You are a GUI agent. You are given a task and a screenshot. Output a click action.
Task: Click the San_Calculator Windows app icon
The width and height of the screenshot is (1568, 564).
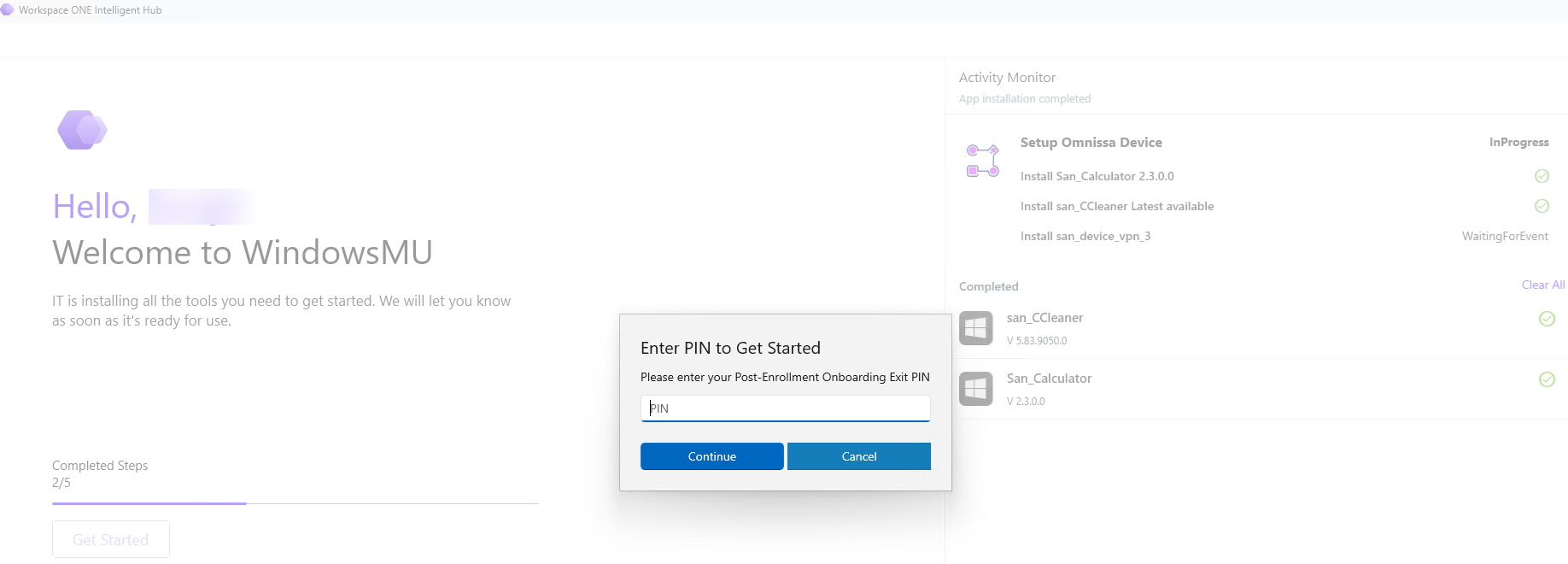tap(976, 389)
